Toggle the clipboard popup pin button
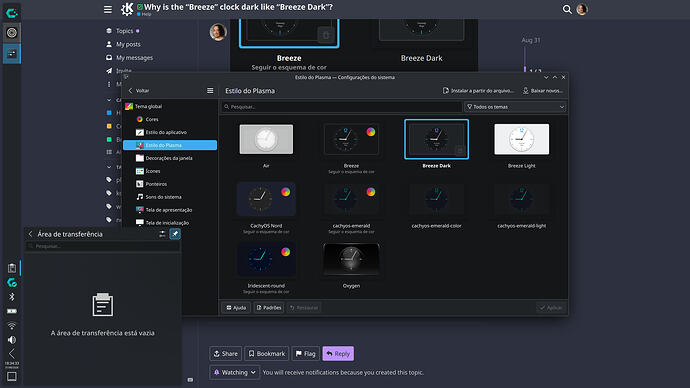This screenshot has width=690, height=388. pos(175,234)
